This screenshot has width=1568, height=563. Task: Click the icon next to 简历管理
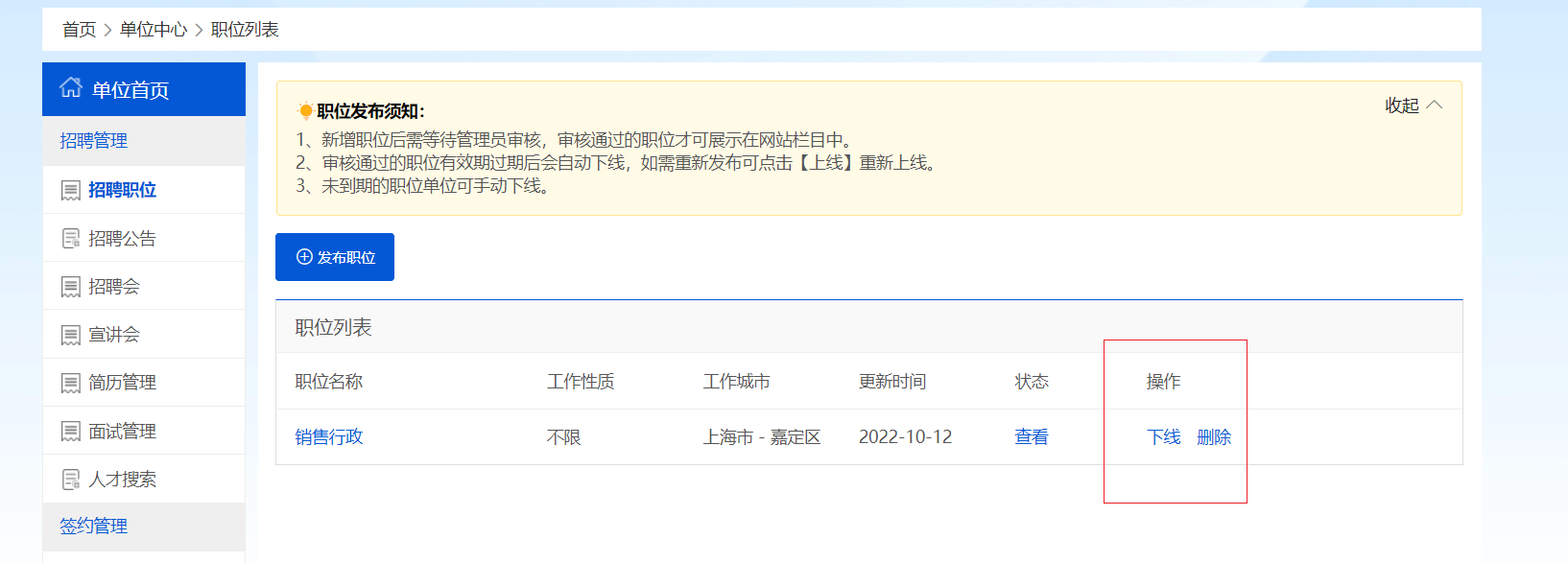click(71, 383)
